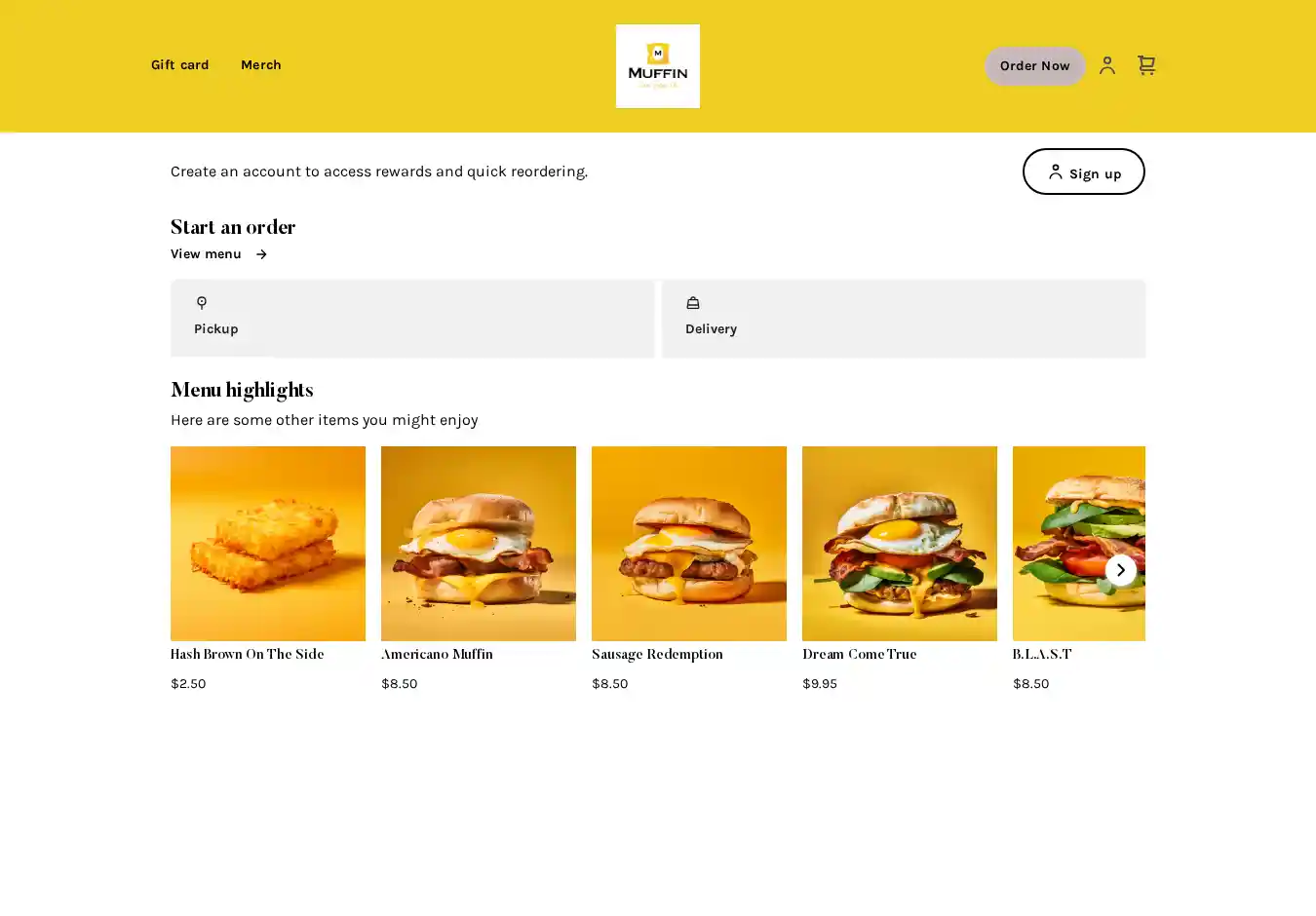Screen dimensions: 1316x916
Task: Select the Pickup order option
Action: (x=412, y=319)
